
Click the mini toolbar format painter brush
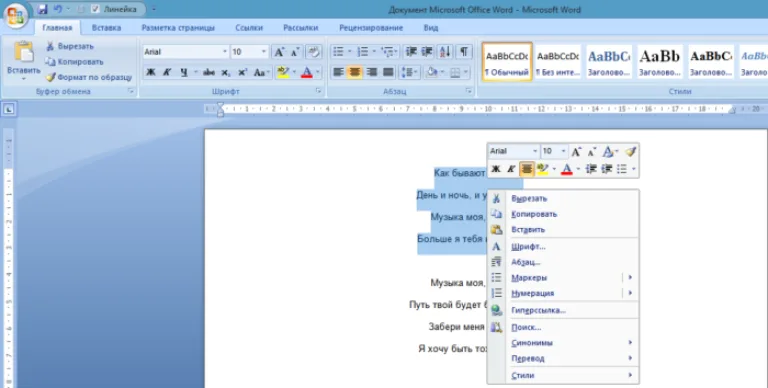point(630,152)
